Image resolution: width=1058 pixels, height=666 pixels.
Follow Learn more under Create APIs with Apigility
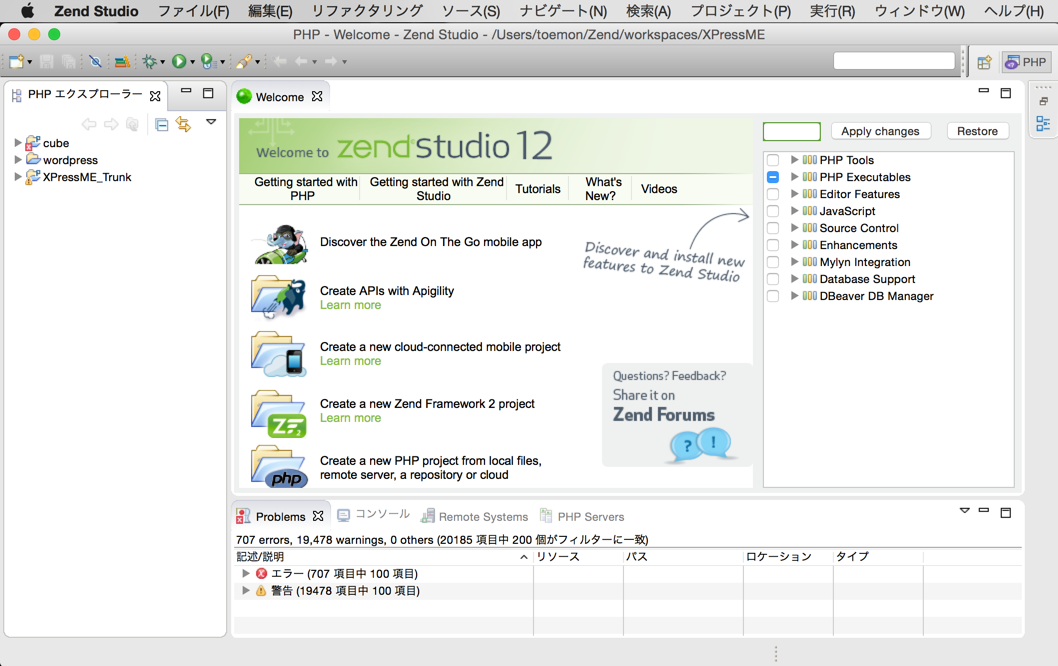350,305
